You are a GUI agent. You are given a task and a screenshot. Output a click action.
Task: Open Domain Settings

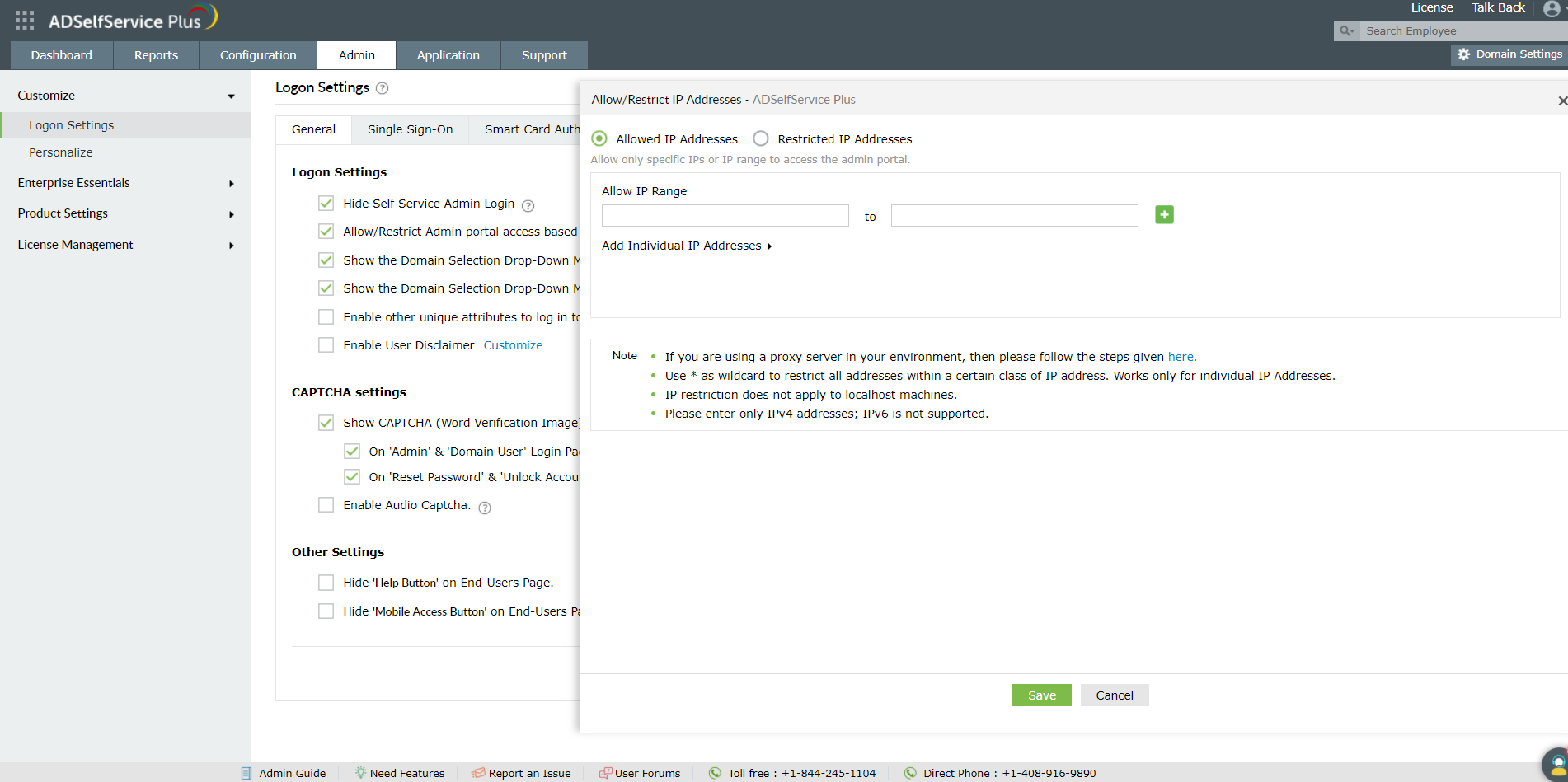click(x=1509, y=54)
